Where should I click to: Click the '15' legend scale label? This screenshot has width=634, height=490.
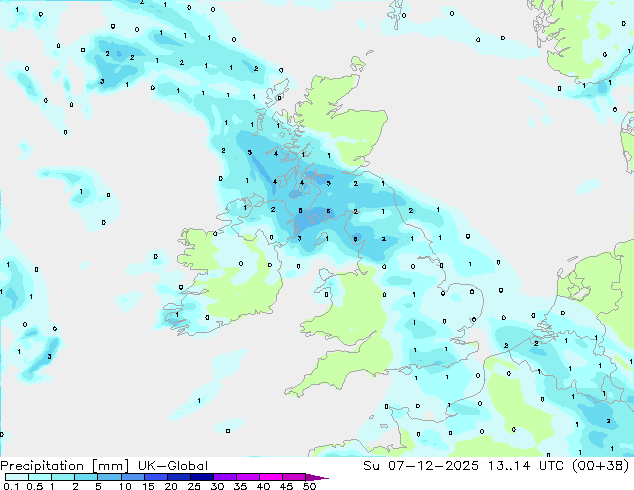point(148,486)
